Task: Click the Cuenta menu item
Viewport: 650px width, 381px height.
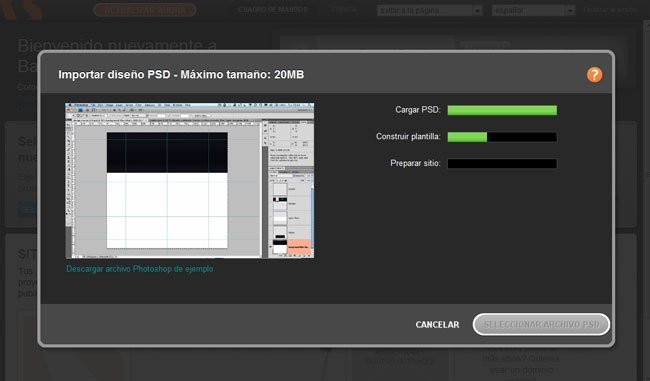Action: pos(344,10)
